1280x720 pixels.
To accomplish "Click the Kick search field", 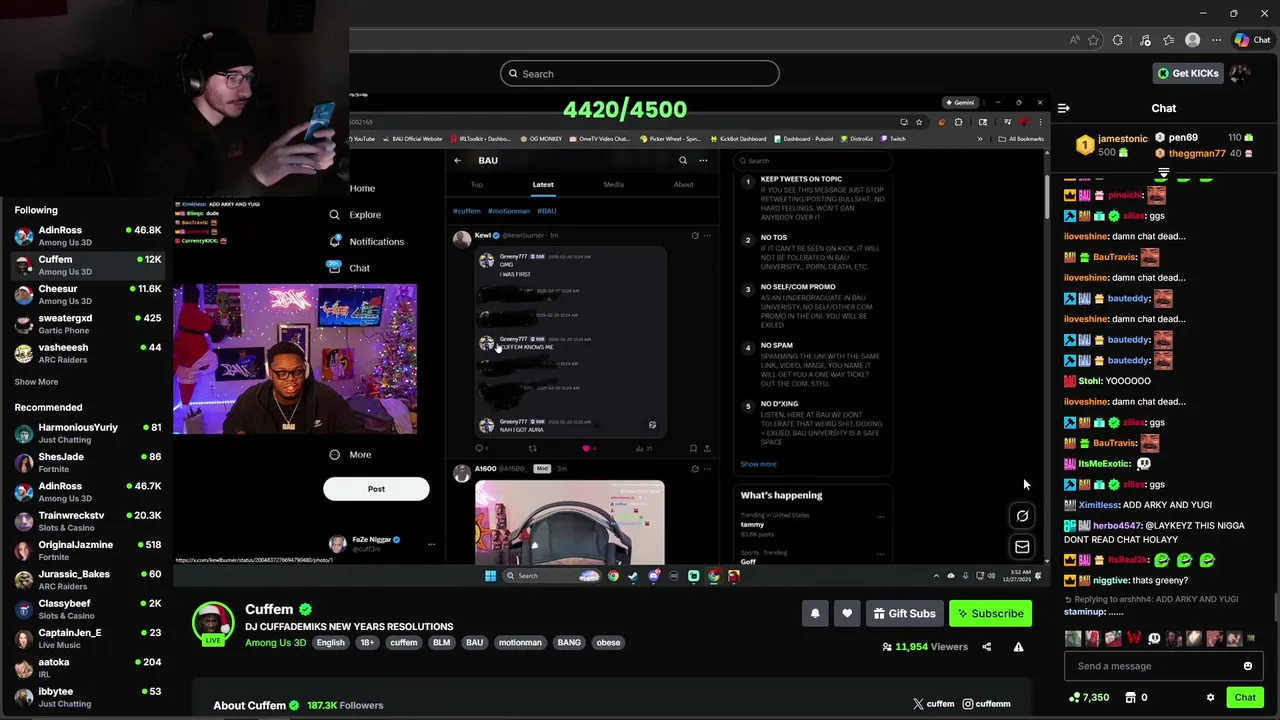I will tap(640, 73).
